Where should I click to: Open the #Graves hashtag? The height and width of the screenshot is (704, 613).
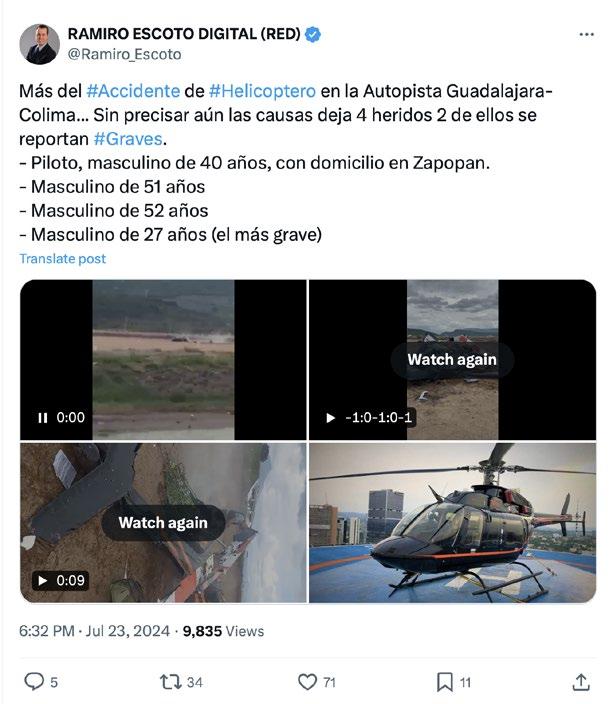point(128,139)
